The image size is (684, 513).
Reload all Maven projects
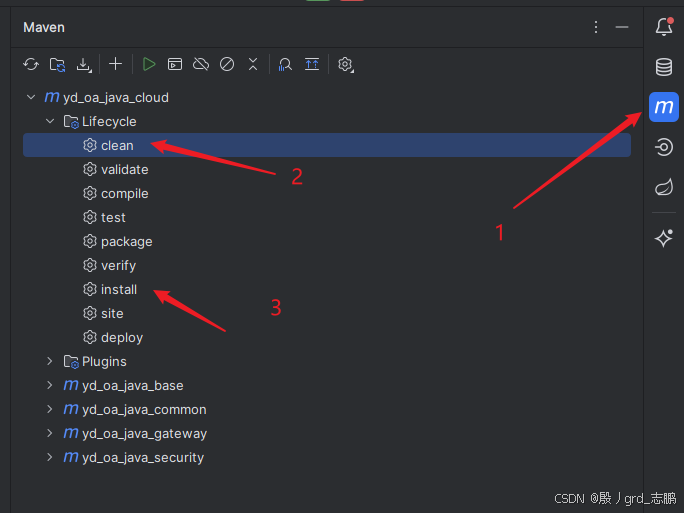[x=31, y=65]
